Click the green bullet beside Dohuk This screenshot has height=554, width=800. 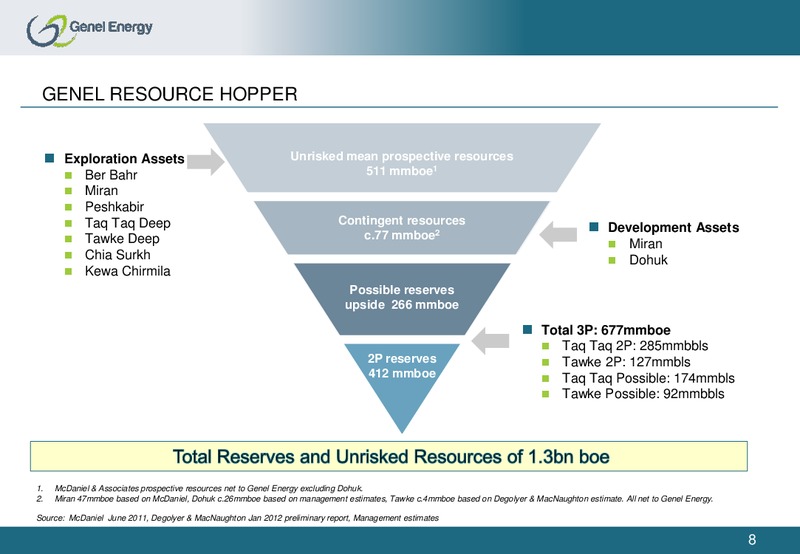click(x=612, y=261)
